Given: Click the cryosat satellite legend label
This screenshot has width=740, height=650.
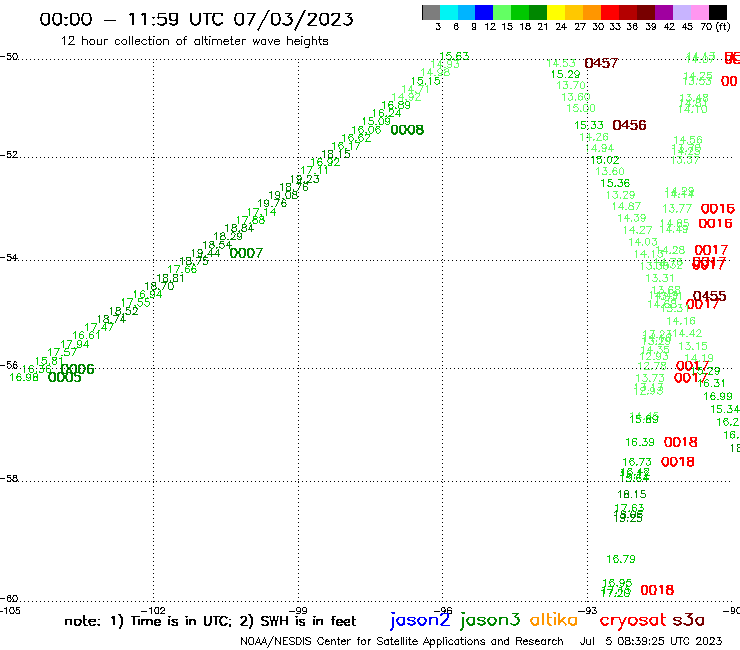Looking at the screenshot, I should click(x=632, y=621).
